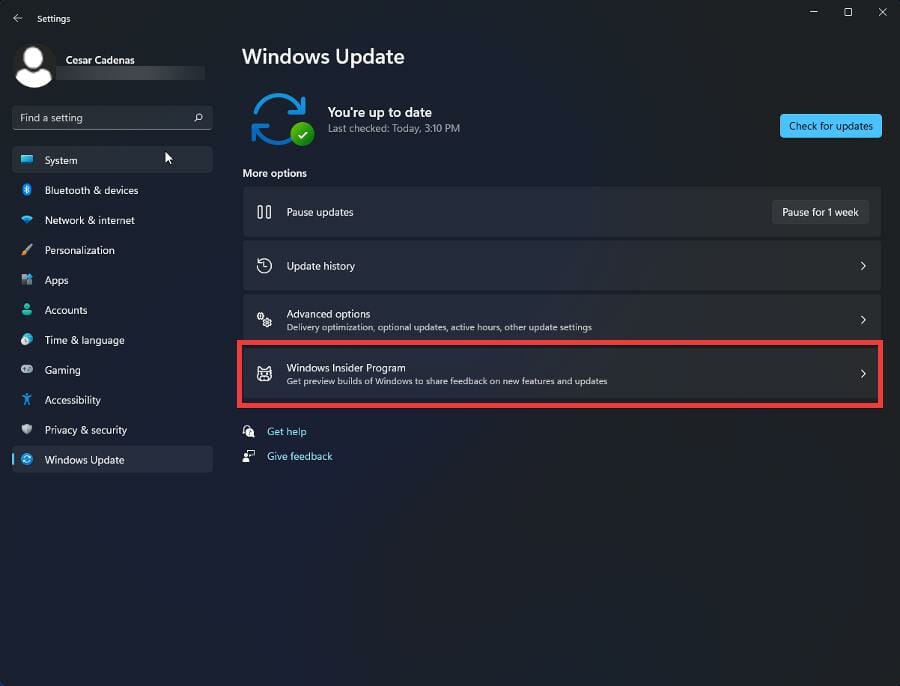Open Update history row label

point(320,266)
